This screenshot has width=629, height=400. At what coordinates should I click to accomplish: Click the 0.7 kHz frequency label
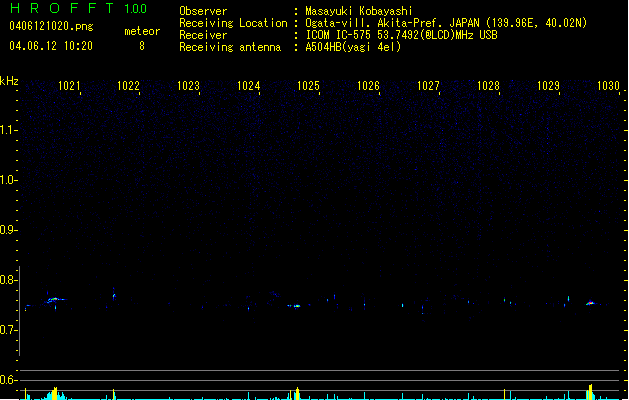7,330
